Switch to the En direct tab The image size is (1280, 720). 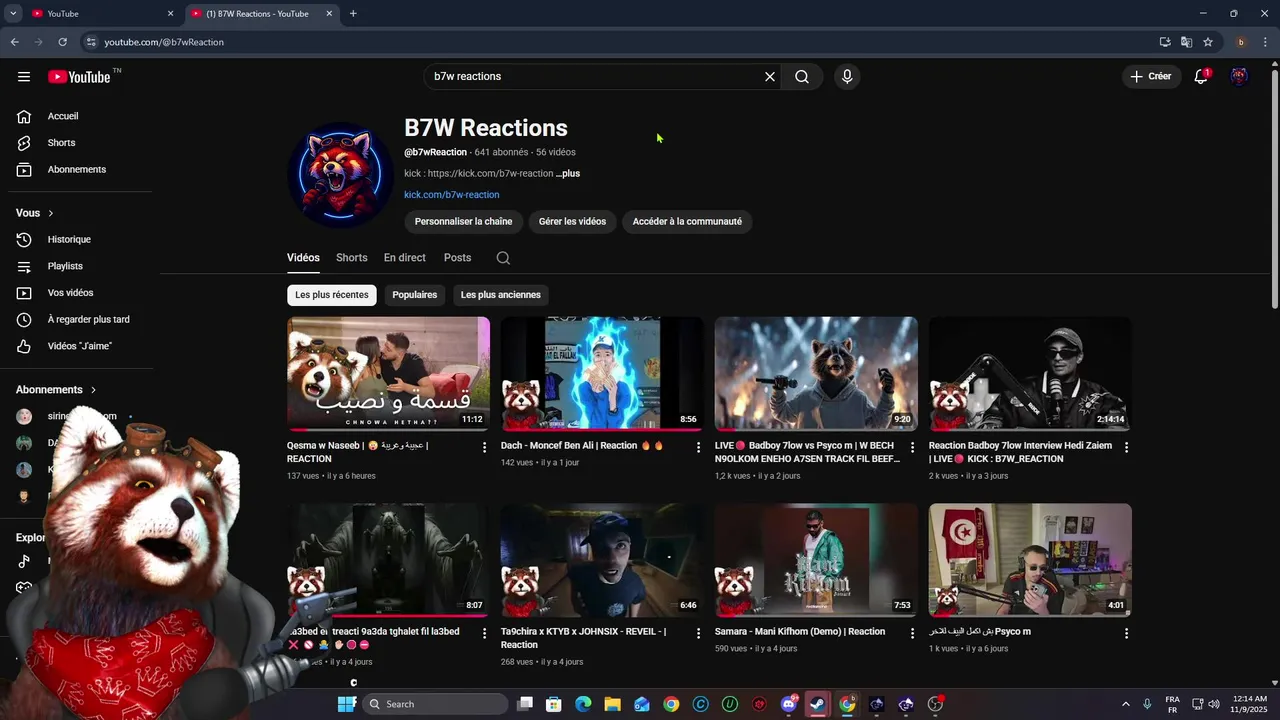405,258
